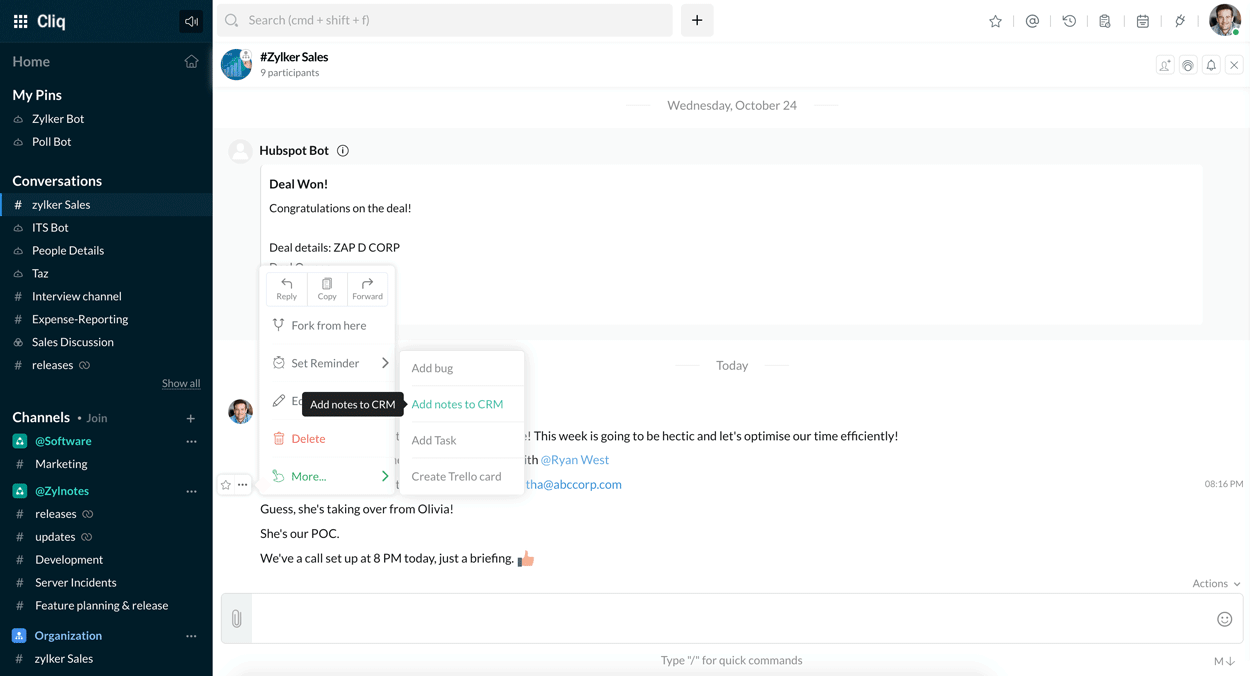Open the apps grid launcher icon

click(x=20, y=21)
